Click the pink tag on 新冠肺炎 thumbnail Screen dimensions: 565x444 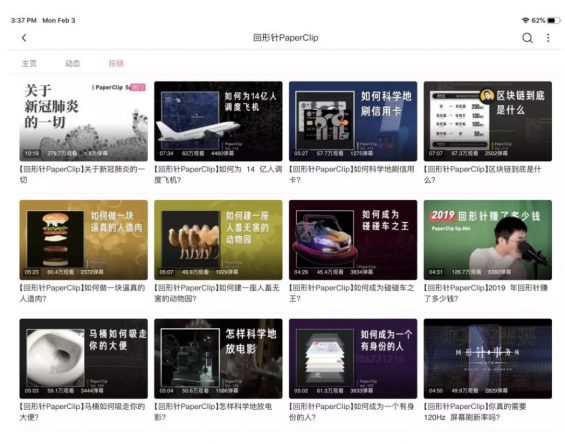pyautogui.click(x=138, y=87)
